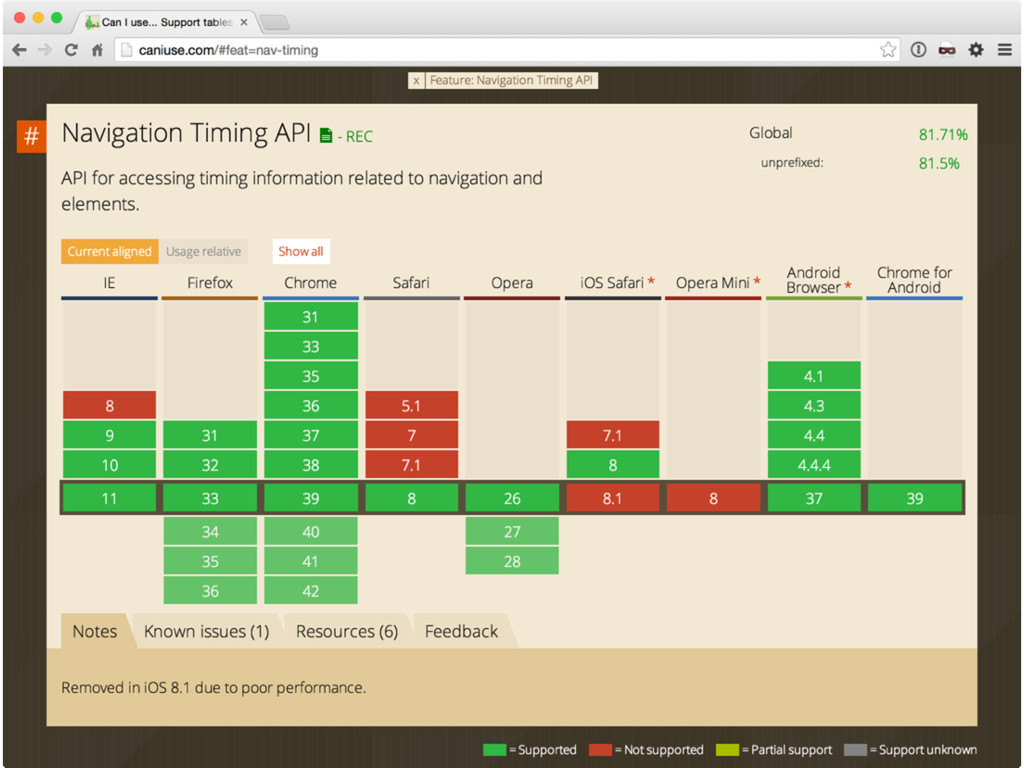Click the unprefixed 81.5% value
1024x768 pixels.
pos(939,163)
